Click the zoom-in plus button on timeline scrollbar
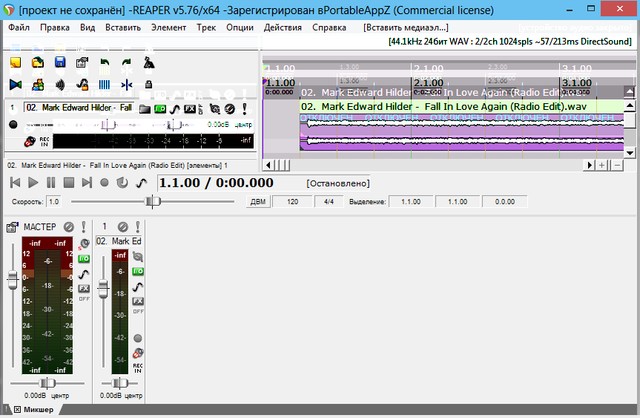This screenshot has height=418, width=640. [x=602, y=164]
